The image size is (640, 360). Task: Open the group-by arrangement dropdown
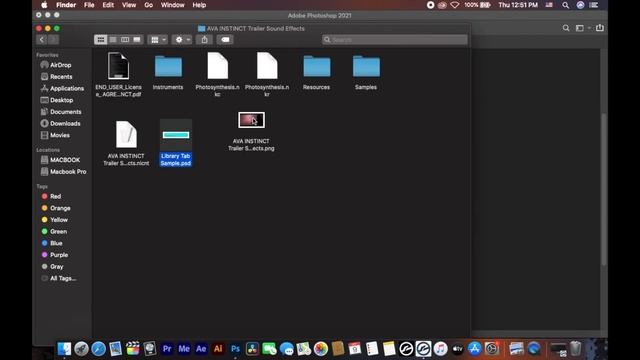point(158,40)
